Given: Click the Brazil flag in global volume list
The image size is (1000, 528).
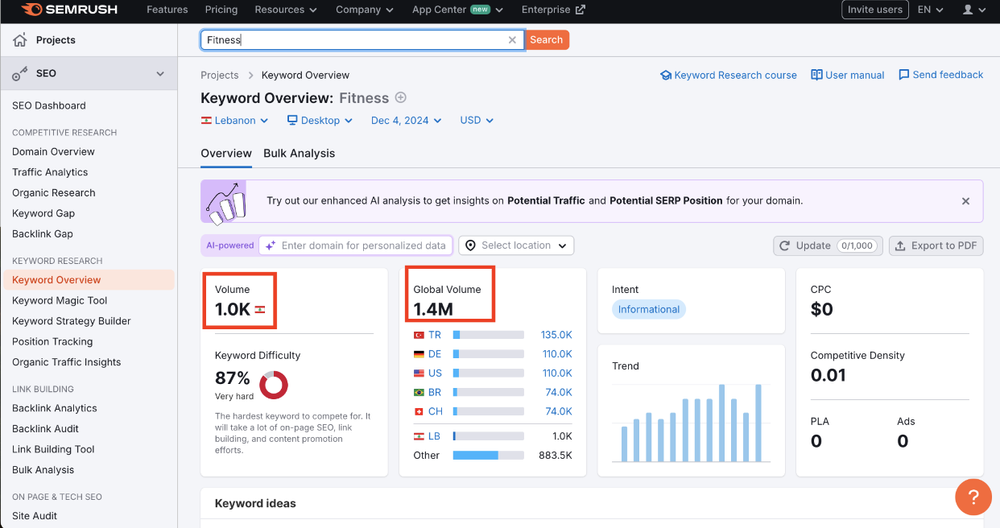Looking at the screenshot, I should click(x=419, y=392).
